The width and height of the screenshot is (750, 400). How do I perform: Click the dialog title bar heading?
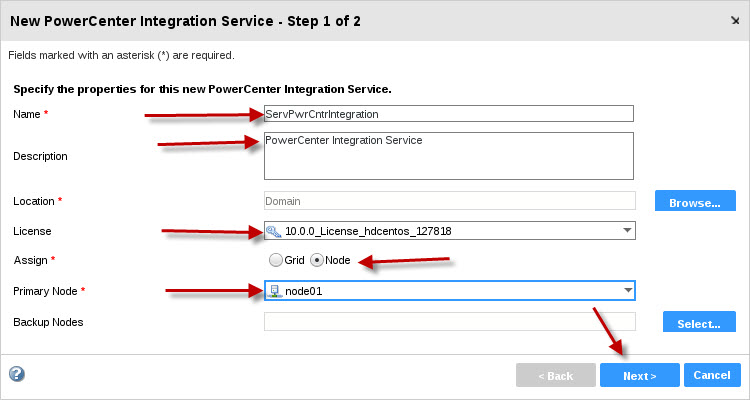[x=186, y=21]
